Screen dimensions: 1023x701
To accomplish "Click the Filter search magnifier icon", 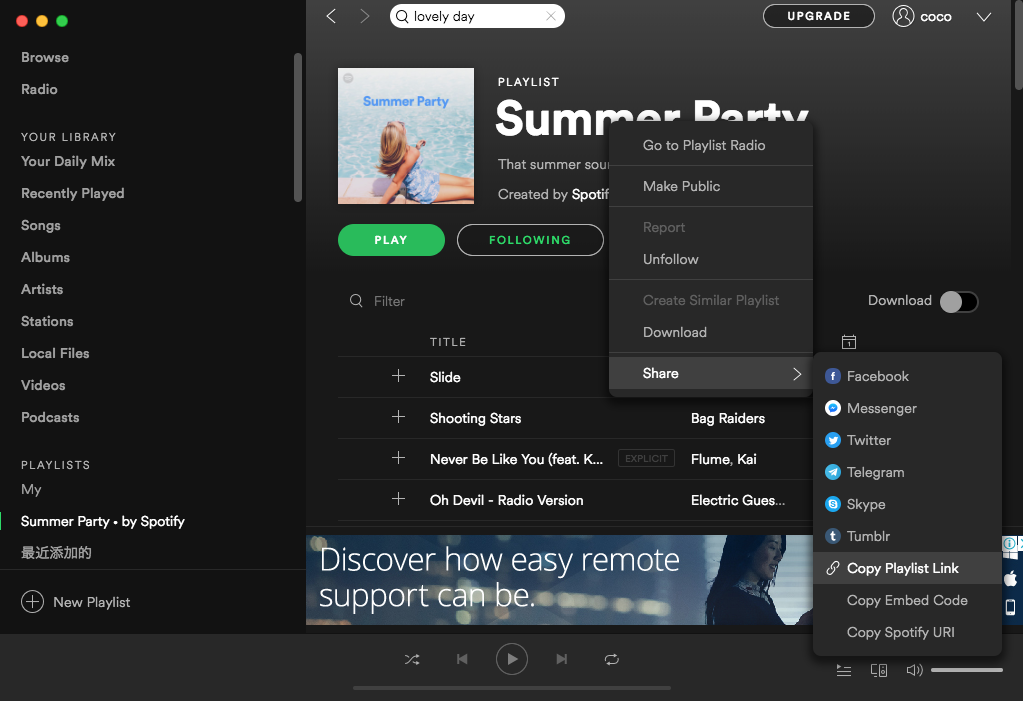I will 355,300.
